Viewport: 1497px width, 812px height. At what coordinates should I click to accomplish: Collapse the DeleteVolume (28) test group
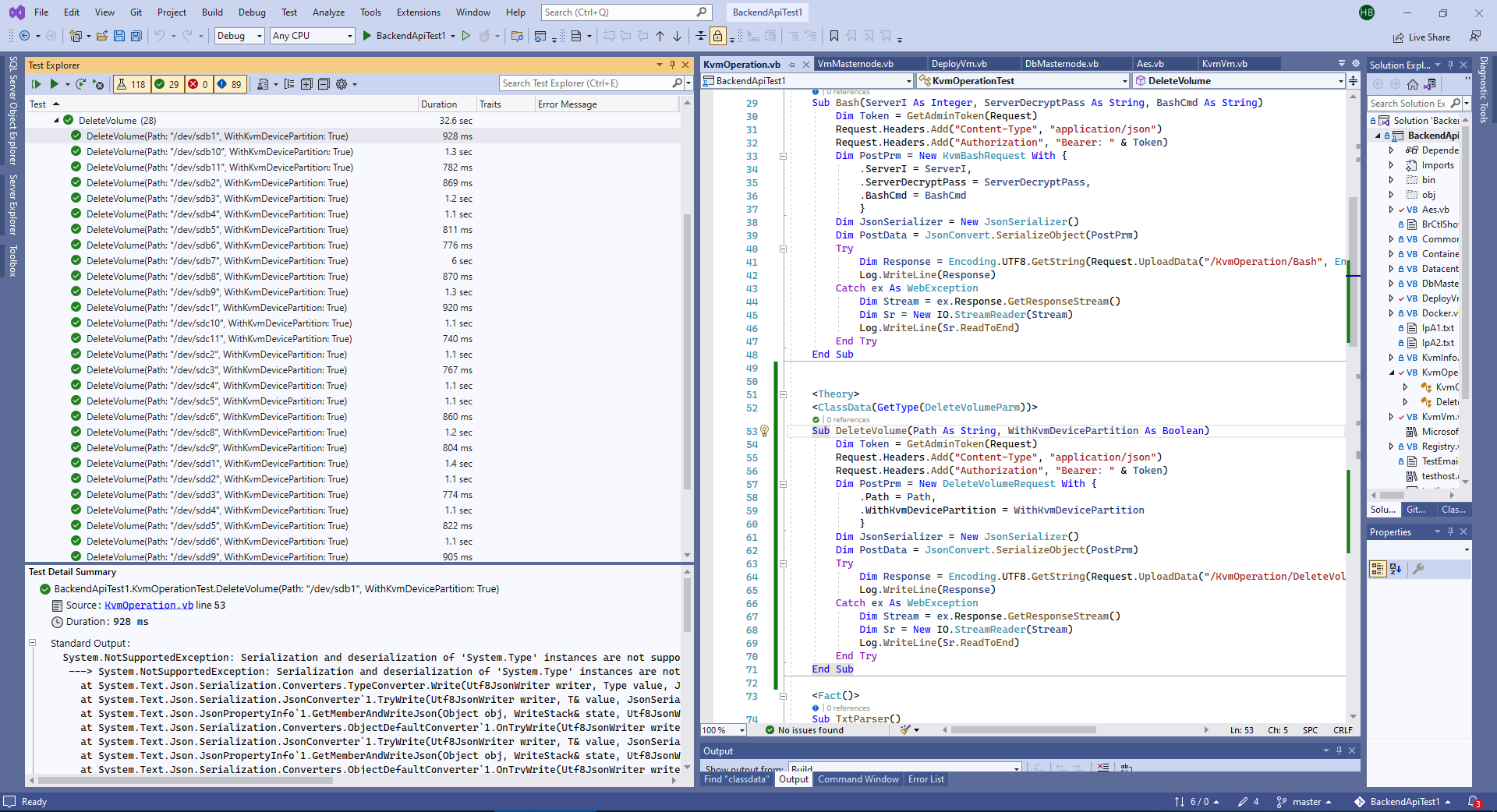56,121
